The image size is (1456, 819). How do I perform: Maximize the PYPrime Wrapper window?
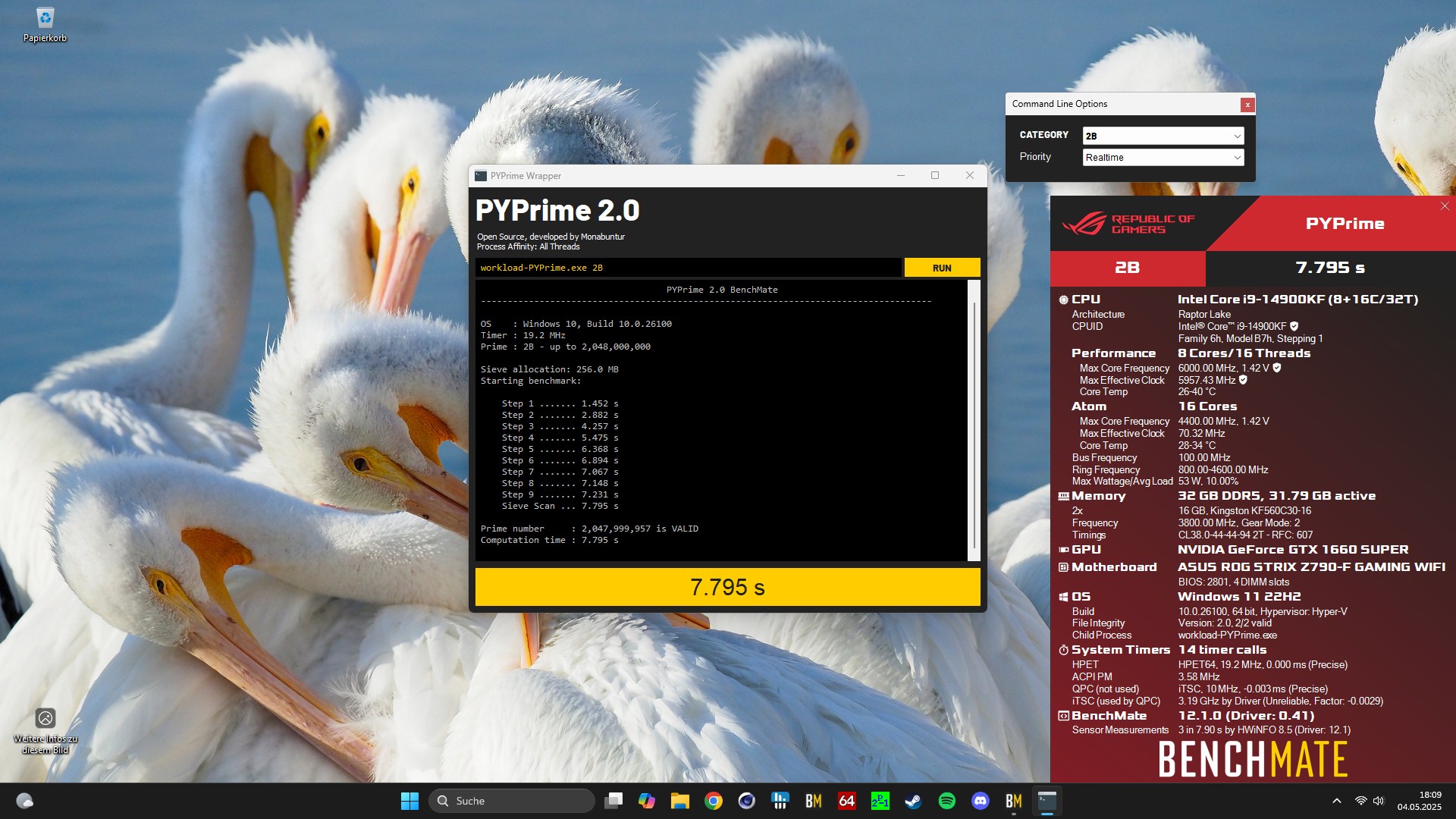point(935,175)
